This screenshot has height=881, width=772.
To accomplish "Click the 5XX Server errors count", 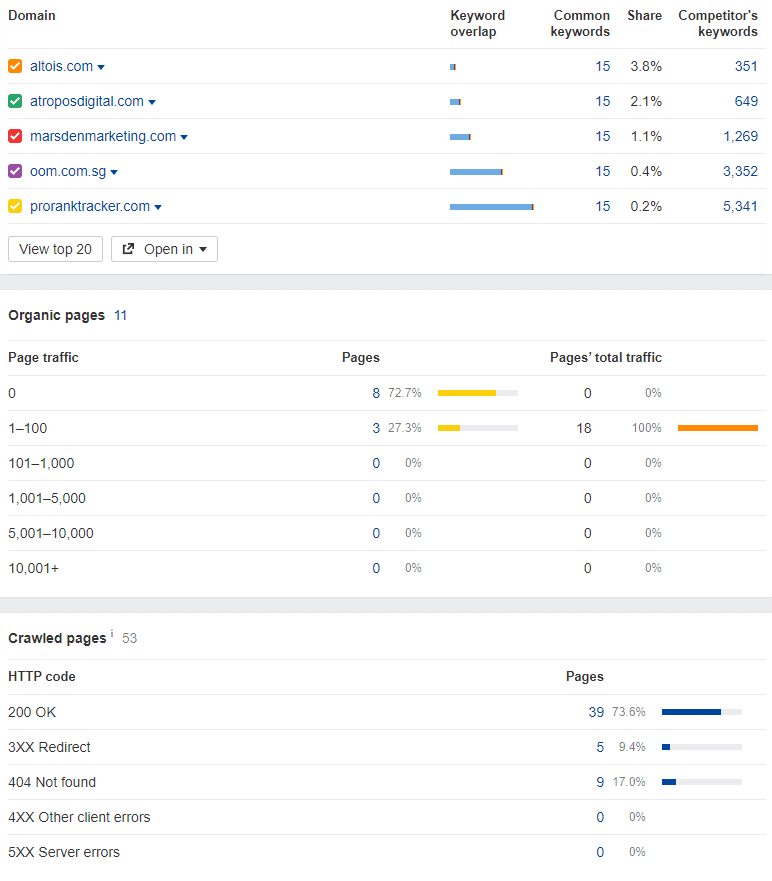I will (x=600, y=852).
